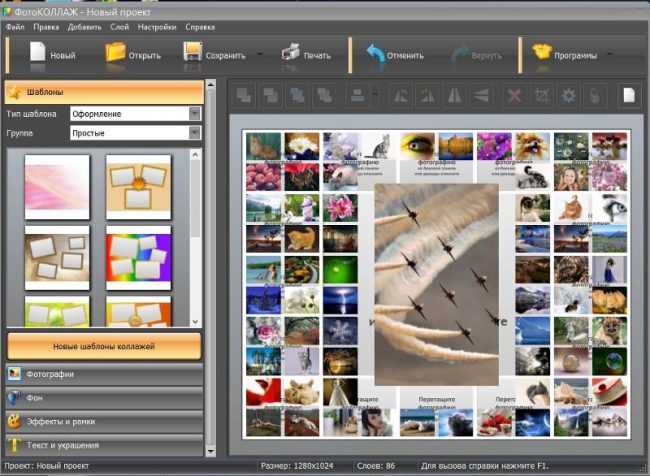Click status text Слоев: 86
The width and height of the screenshot is (650, 476).
tap(376, 466)
